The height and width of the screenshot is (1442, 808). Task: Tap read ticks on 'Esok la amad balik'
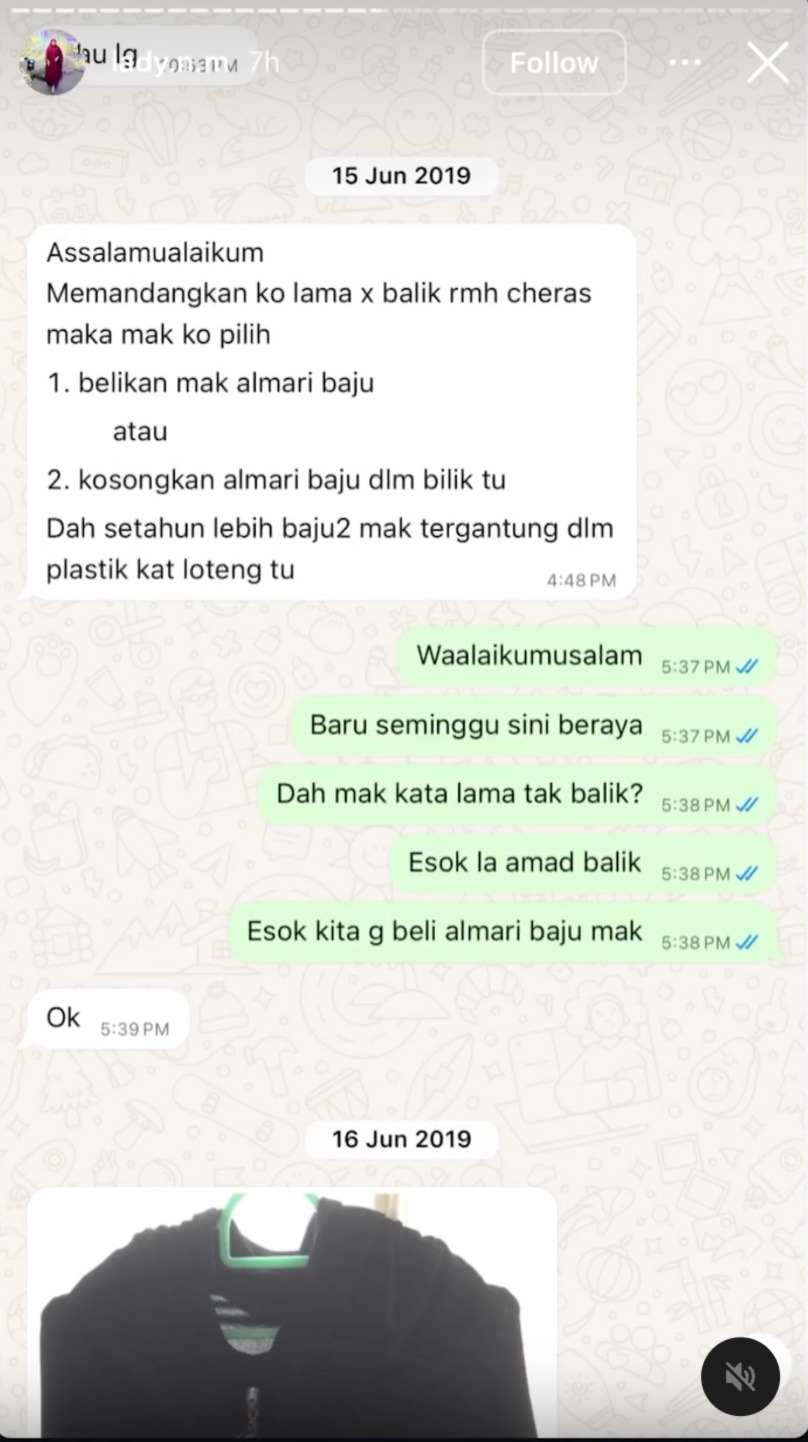click(747, 874)
